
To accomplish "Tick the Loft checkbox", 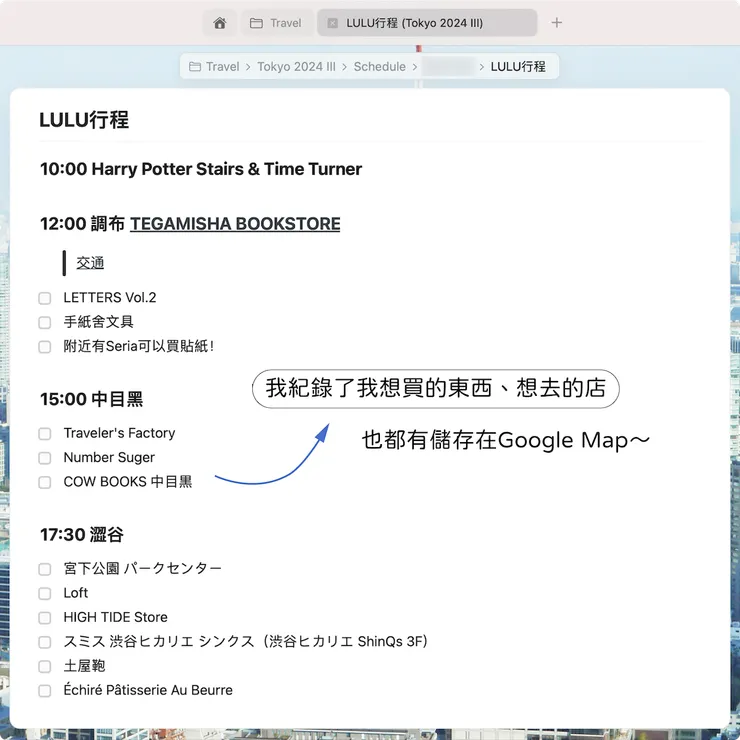I will [45, 593].
